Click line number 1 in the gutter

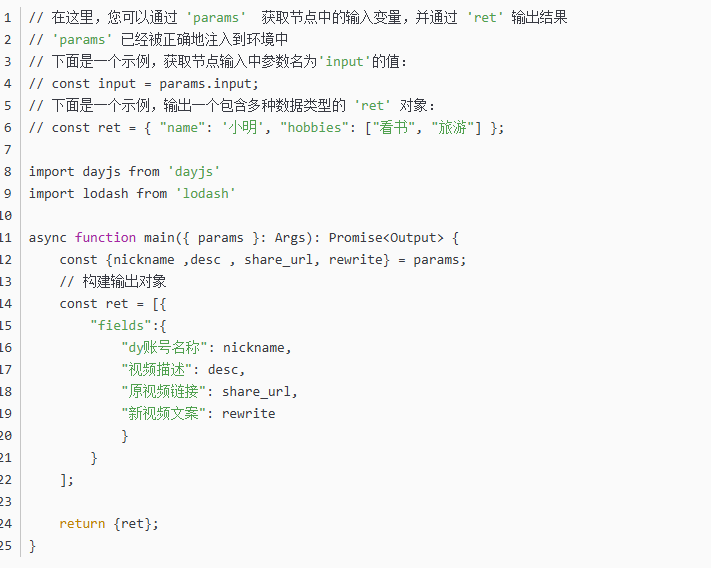(7, 17)
